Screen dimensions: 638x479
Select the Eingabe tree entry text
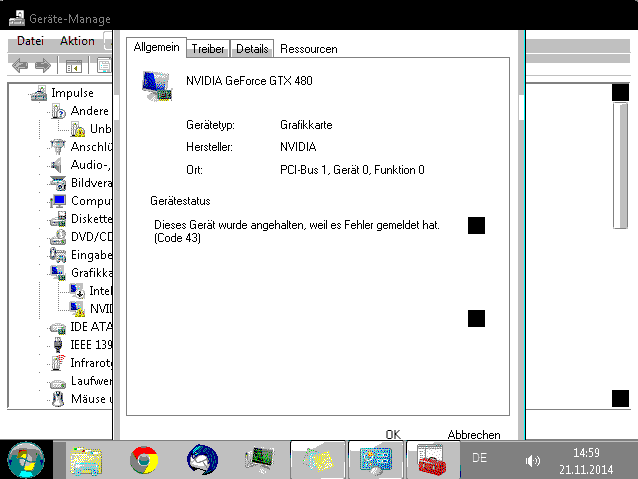click(92, 255)
